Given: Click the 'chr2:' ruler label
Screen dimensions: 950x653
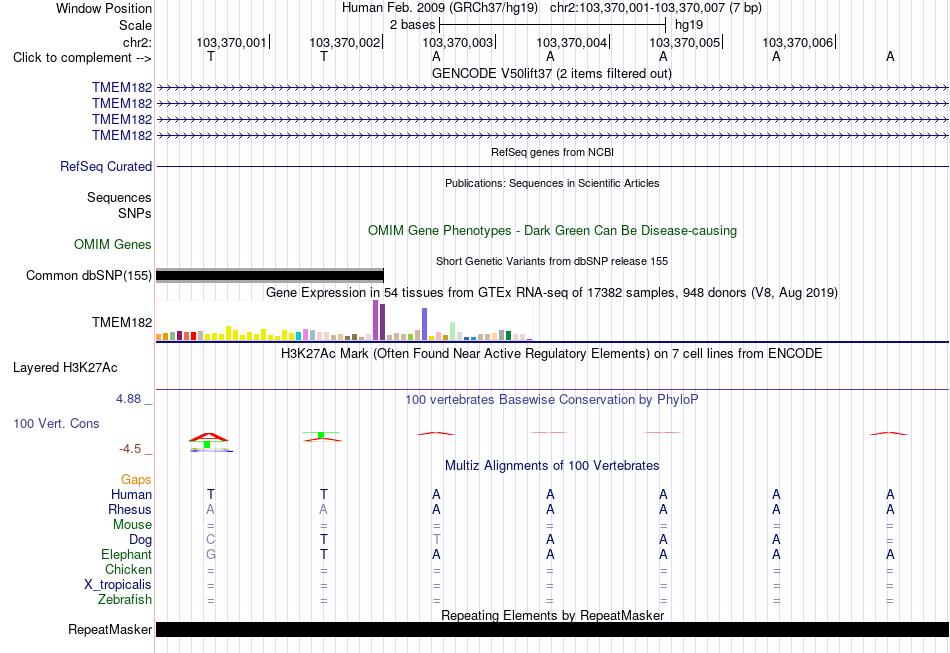Looking at the screenshot, I should [138, 42].
